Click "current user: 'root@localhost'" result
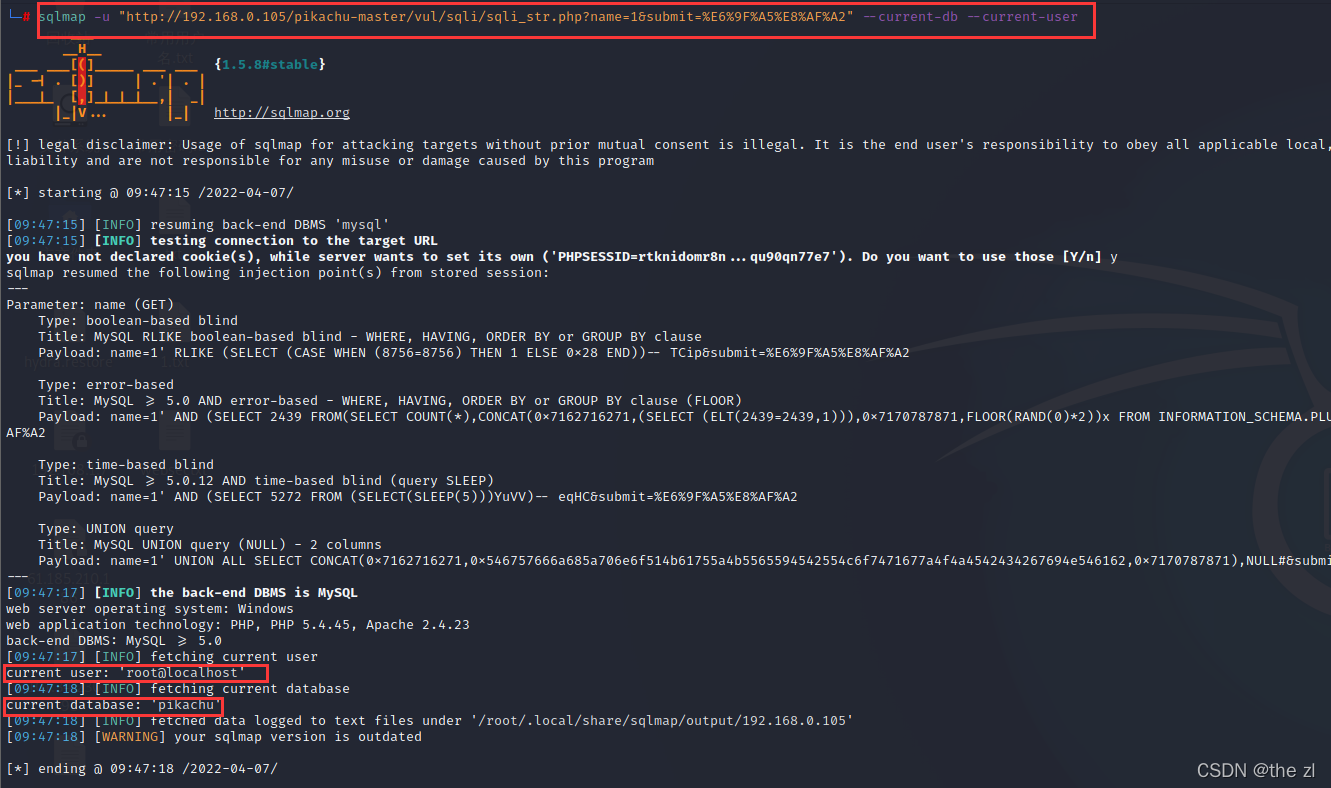1331x788 pixels. [x=126, y=673]
